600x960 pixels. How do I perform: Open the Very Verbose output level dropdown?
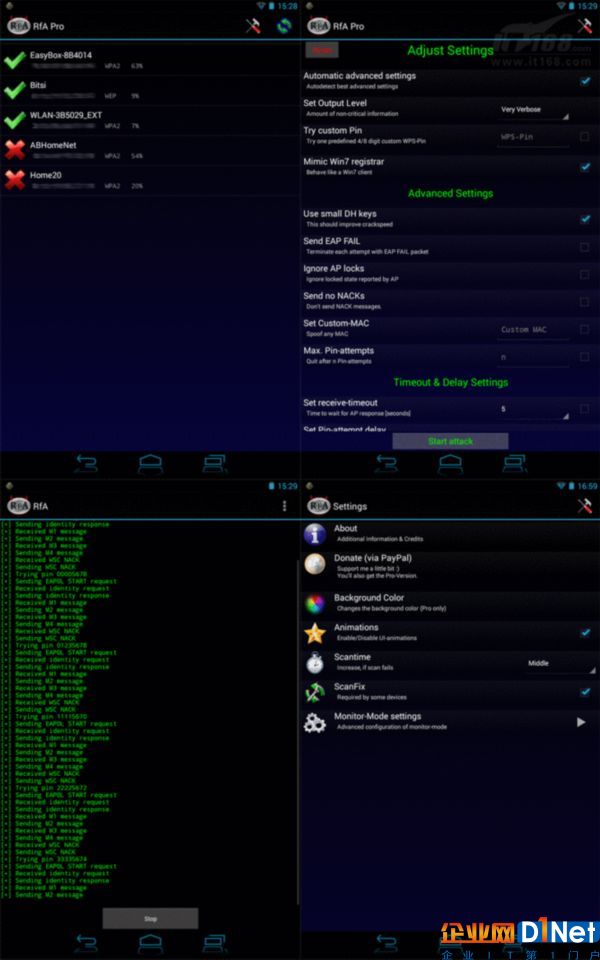(533, 110)
